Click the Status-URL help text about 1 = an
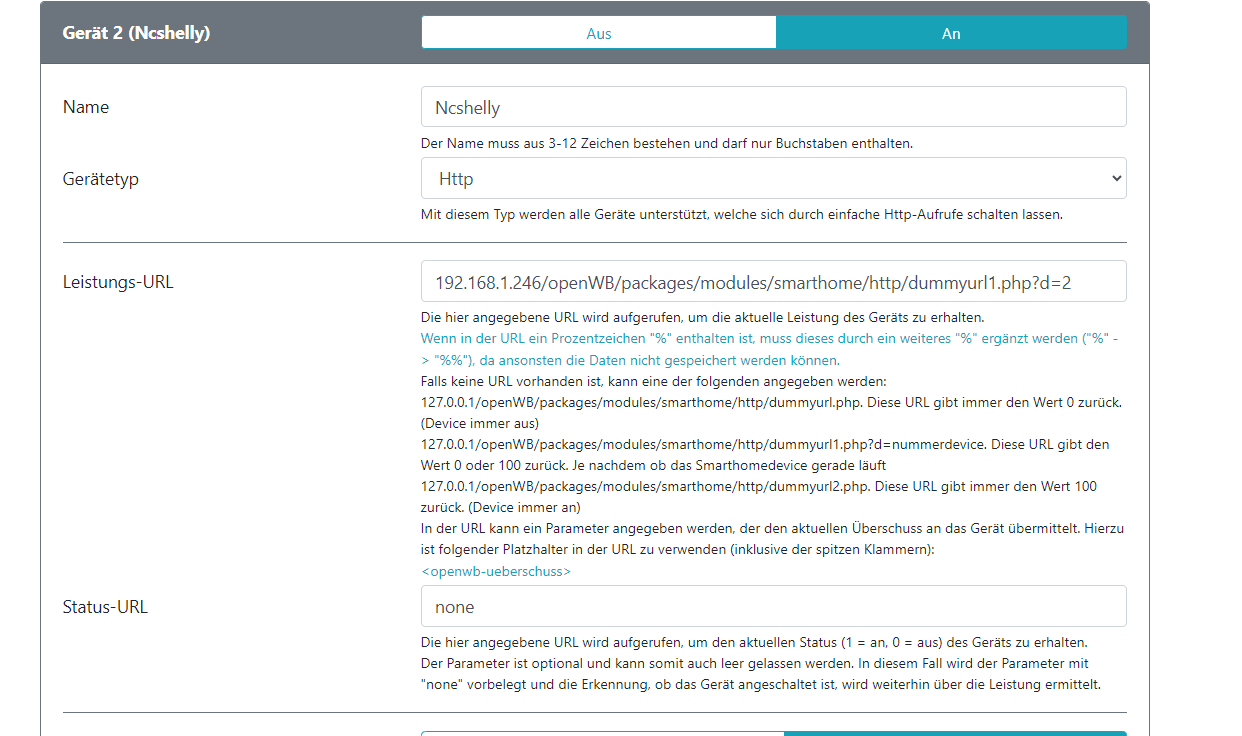 pos(754,642)
